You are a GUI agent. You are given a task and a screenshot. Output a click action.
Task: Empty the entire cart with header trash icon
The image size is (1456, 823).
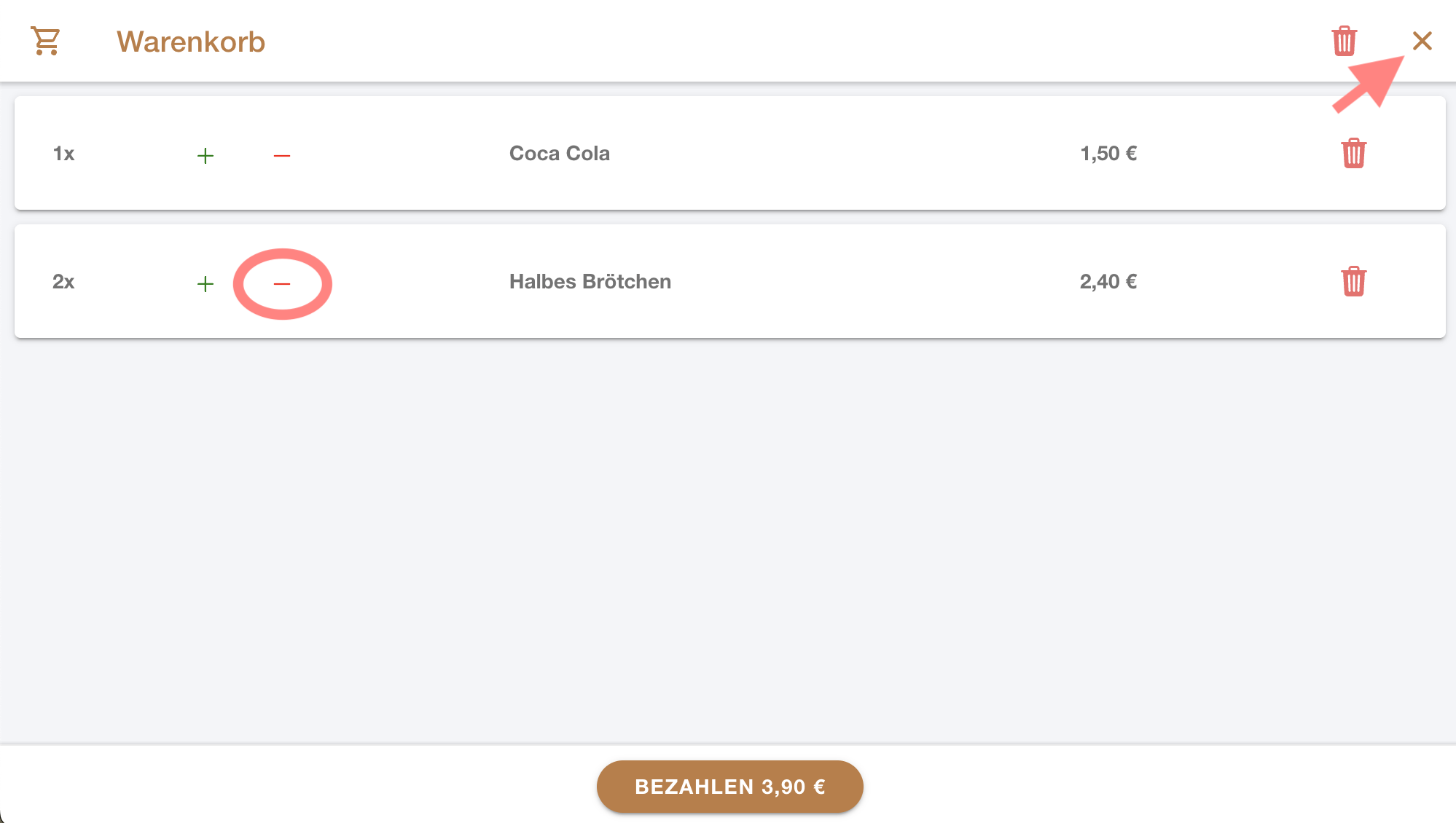pyautogui.click(x=1344, y=41)
